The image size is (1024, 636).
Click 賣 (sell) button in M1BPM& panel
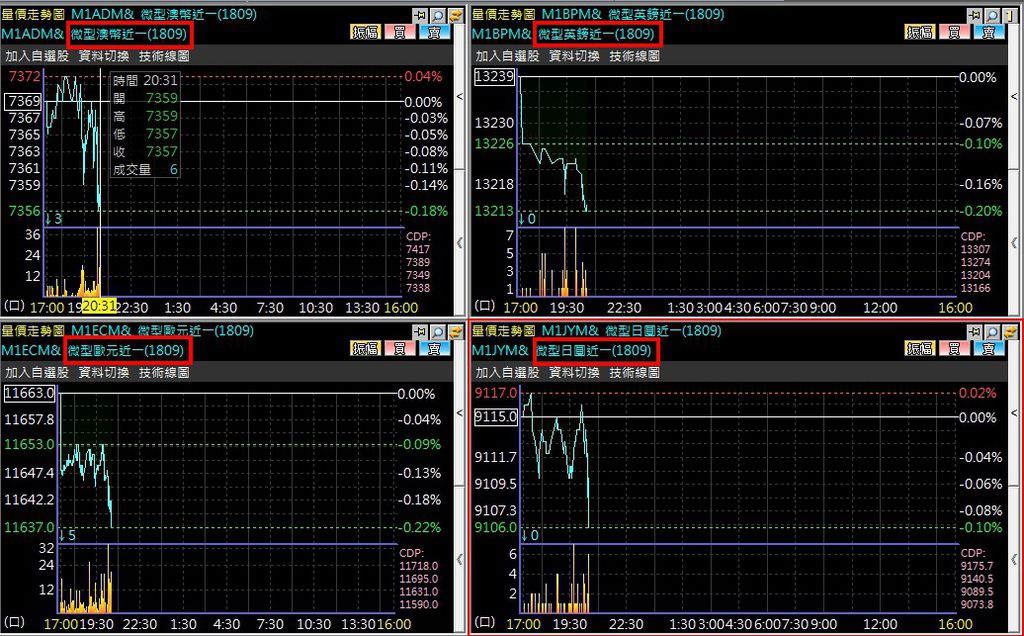989,33
